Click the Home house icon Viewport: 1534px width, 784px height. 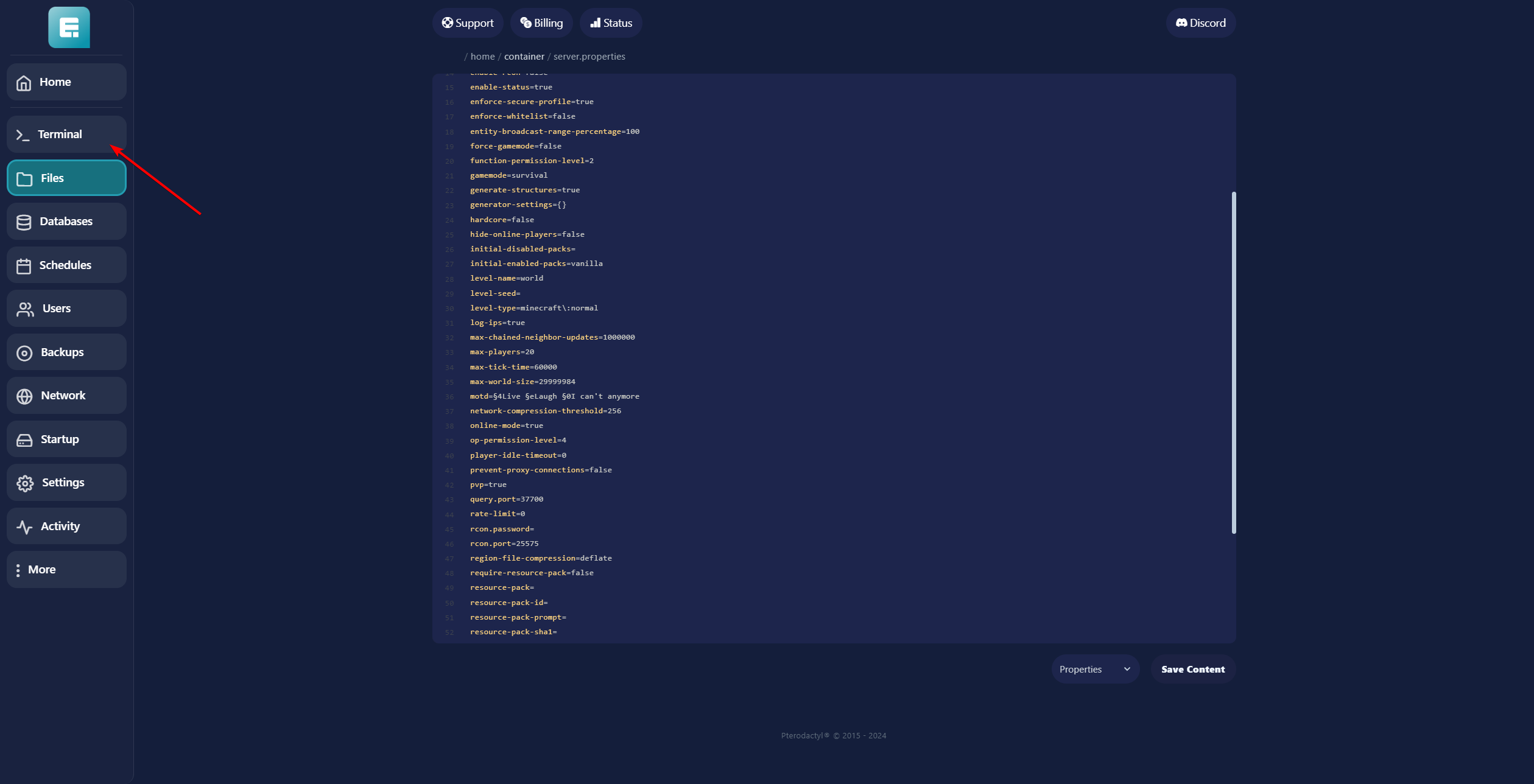click(24, 83)
